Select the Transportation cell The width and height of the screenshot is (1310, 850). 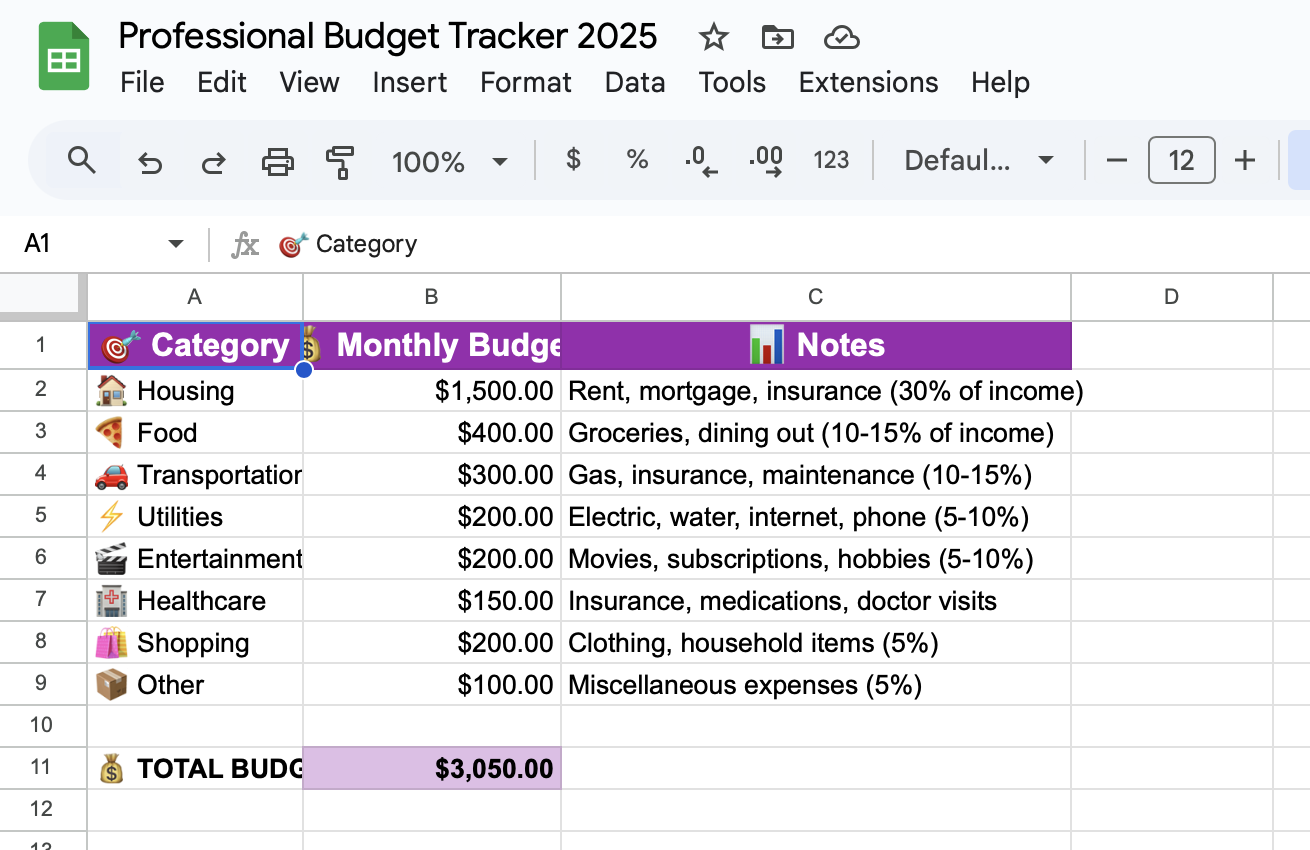(x=195, y=474)
